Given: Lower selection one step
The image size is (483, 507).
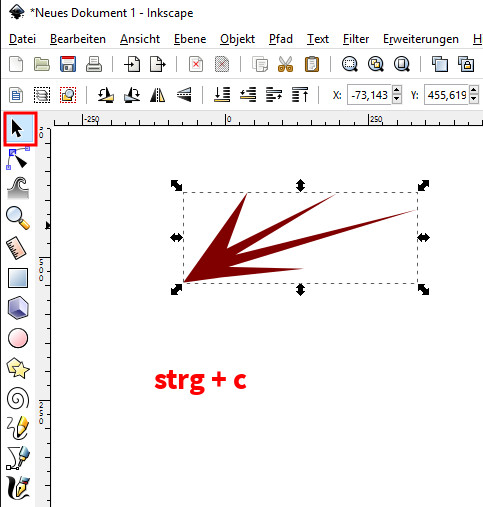Looking at the screenshot, I should point(248,95).
